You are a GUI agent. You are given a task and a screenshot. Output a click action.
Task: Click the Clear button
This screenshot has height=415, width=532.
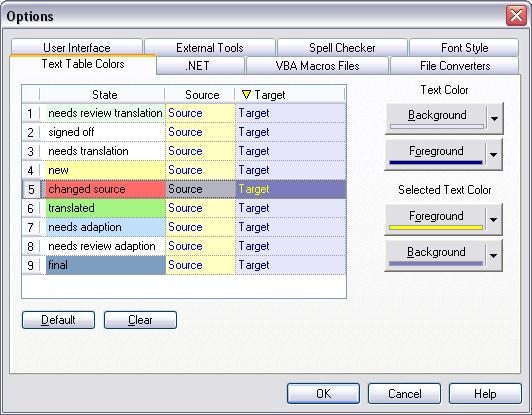coord(140,320)
